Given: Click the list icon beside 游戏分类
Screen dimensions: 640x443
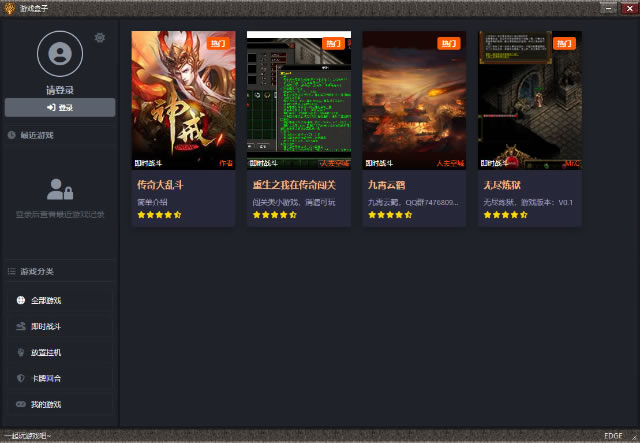Looking at the screenshot, I should click(x=11, y=272).
